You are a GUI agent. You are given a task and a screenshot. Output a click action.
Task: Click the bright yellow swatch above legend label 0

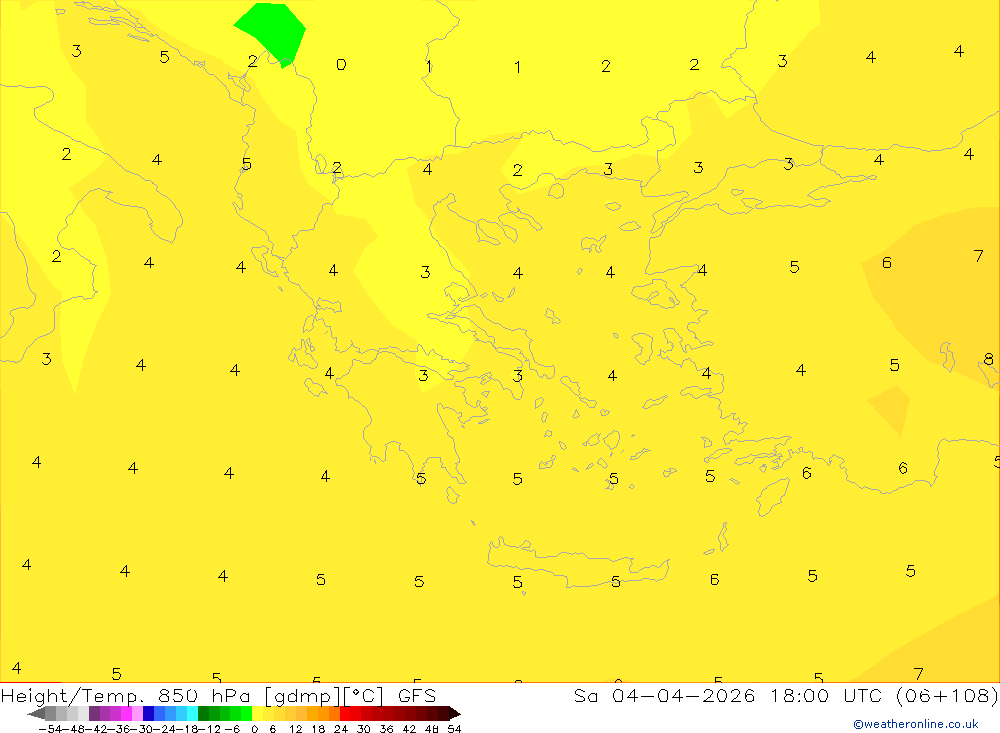(x=257, y=713)
